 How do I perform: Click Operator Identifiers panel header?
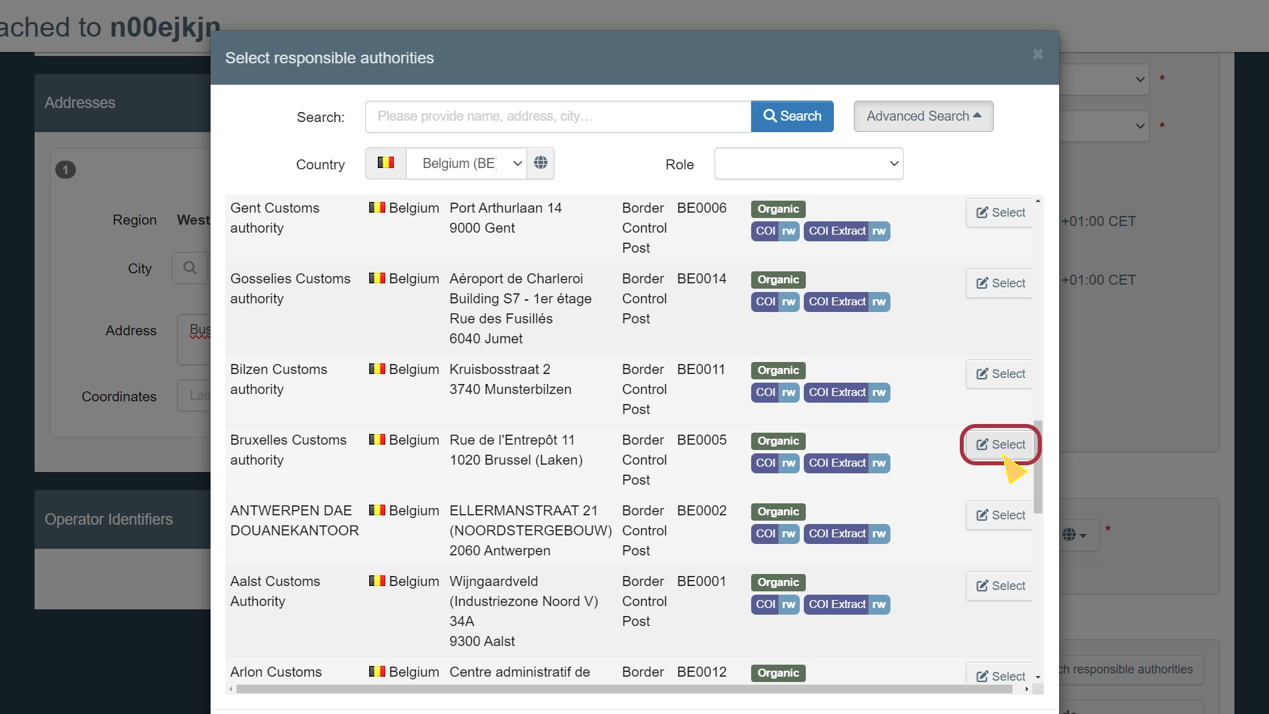[x=123, y=519]
